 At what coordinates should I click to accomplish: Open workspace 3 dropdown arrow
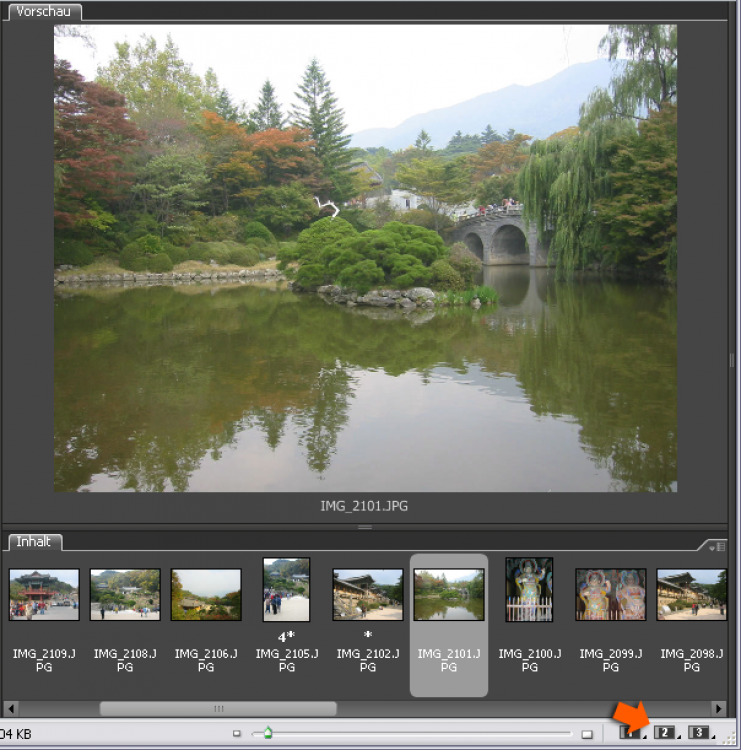point(713,737)
